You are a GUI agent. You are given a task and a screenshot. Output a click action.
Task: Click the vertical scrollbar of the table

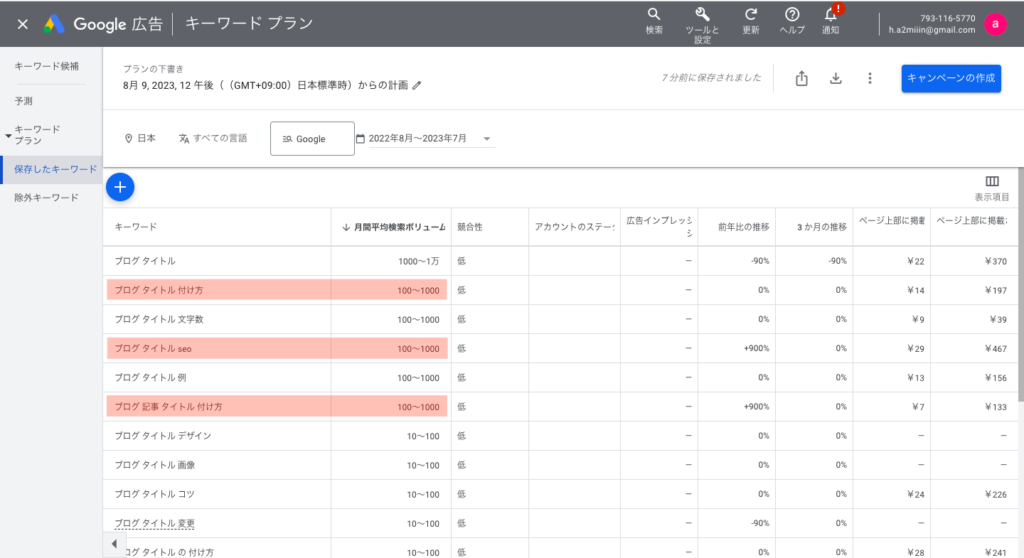pyautogui.click(x=1021, y=285)
